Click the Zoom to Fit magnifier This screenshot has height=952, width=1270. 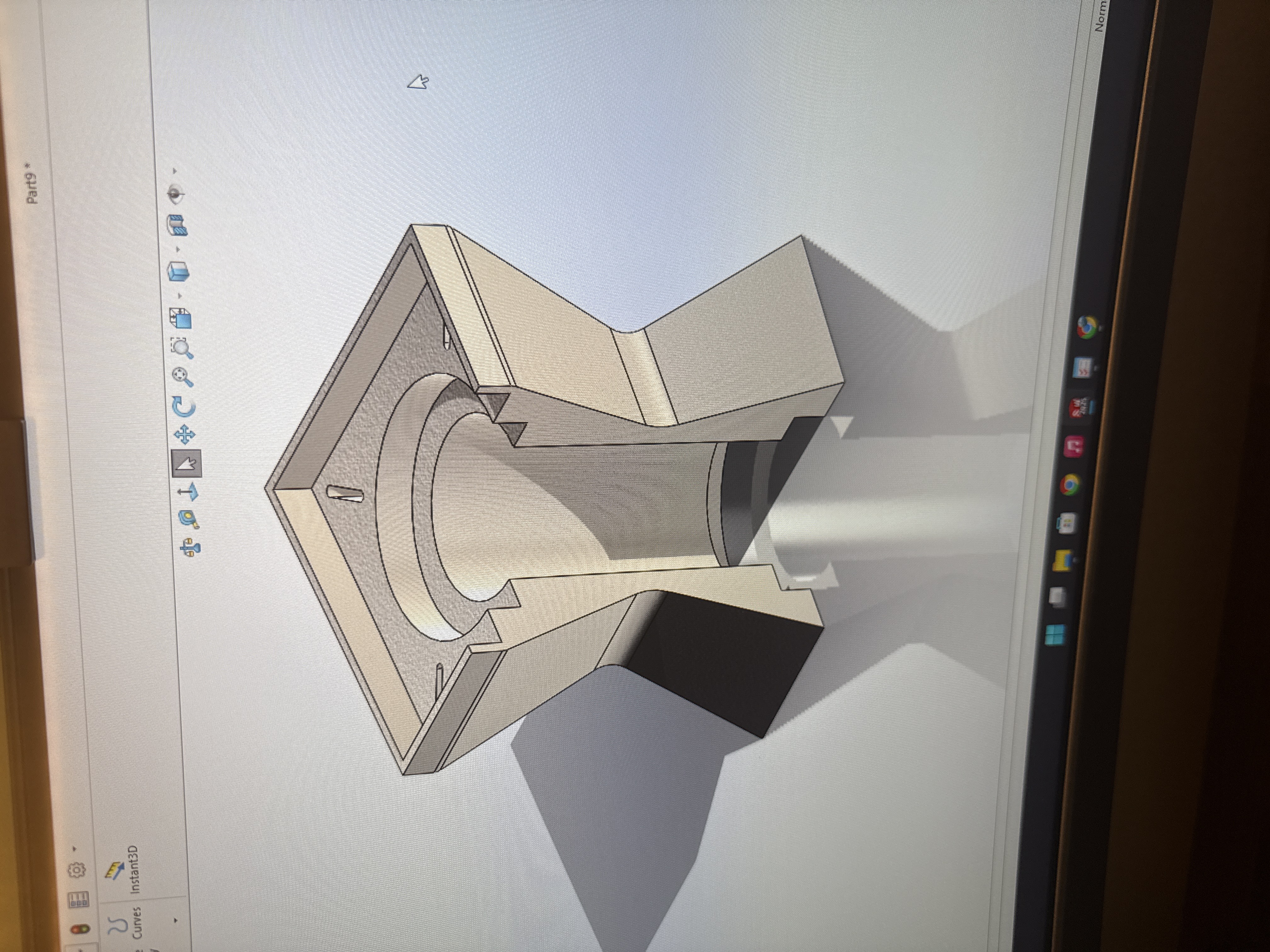pyautogui.click(x=183, y=377)
